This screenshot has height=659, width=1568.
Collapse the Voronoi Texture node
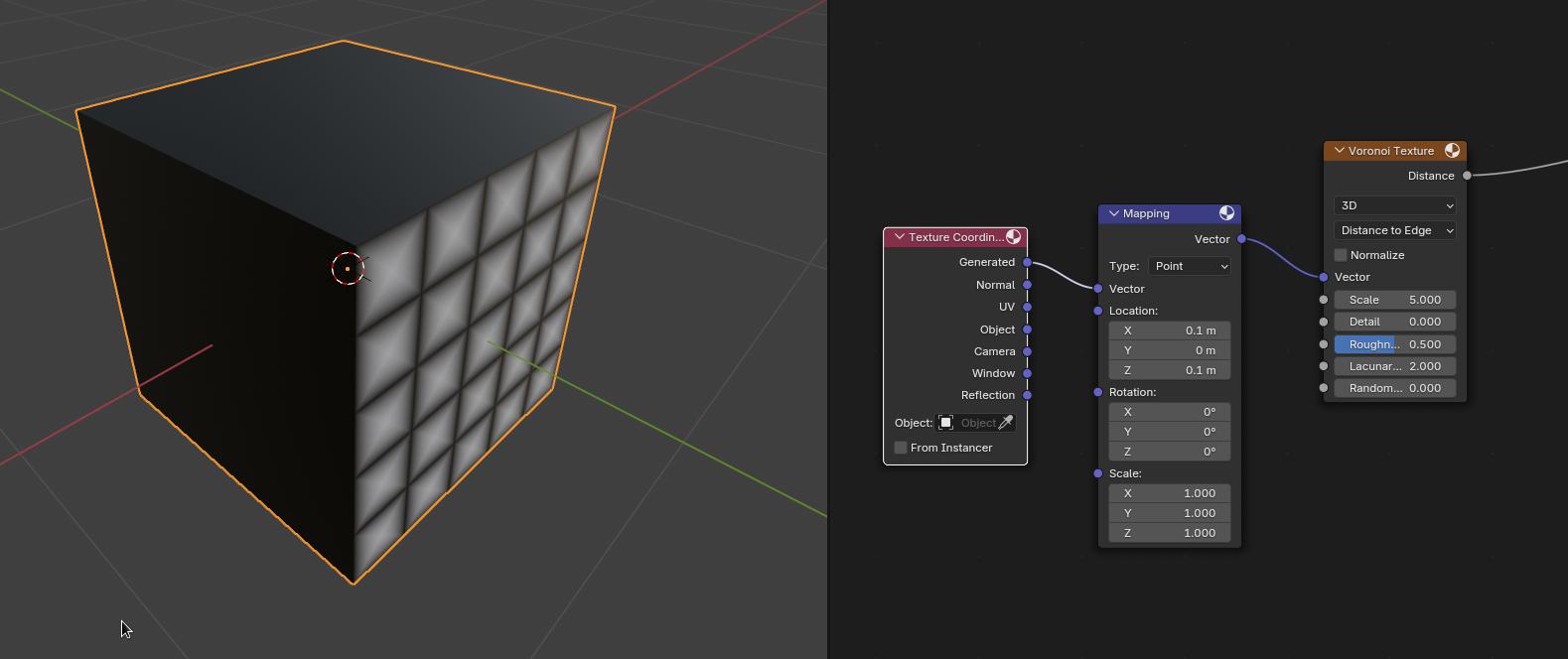pyautogui.click(x=1339, y=151)
